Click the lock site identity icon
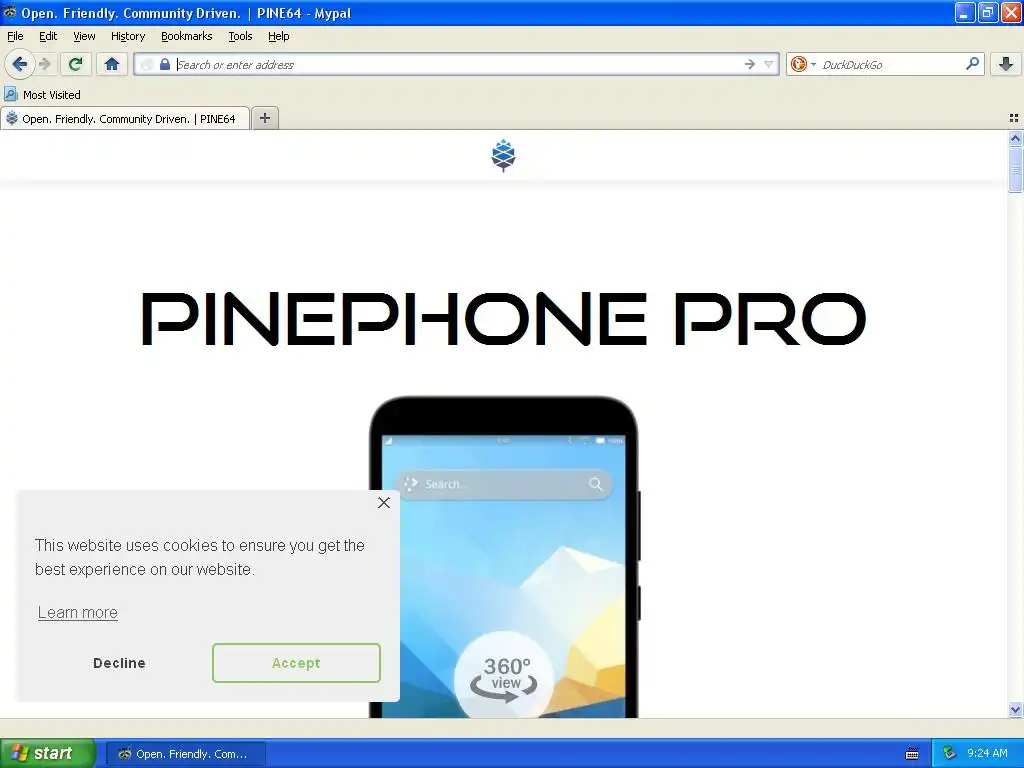1024x768 pixels. point(165,64)
